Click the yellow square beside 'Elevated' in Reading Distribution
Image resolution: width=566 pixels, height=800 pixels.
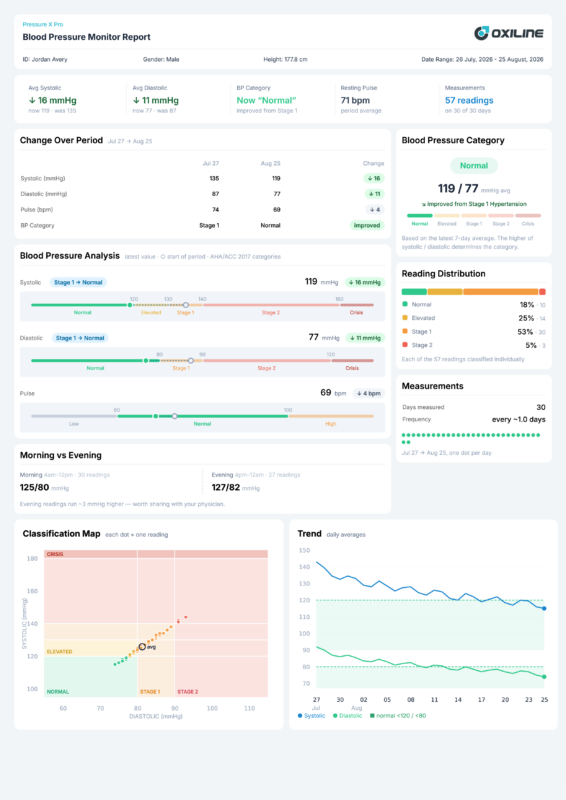tap(405, 318)
